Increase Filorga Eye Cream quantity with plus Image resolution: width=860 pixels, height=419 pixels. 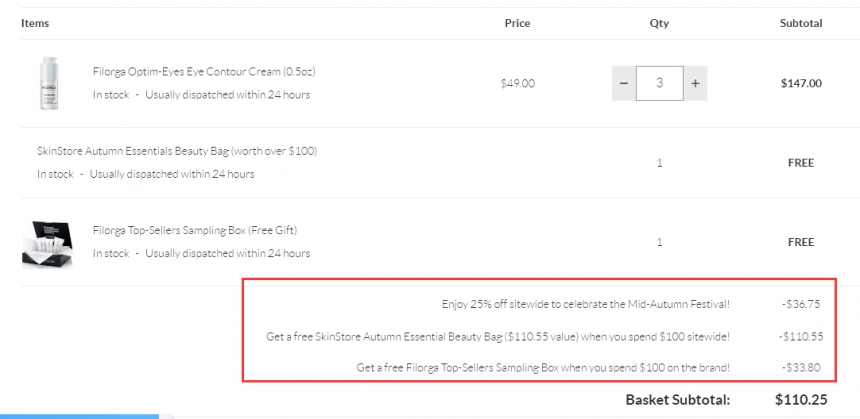pyautogui.click(x=695, y=83)
